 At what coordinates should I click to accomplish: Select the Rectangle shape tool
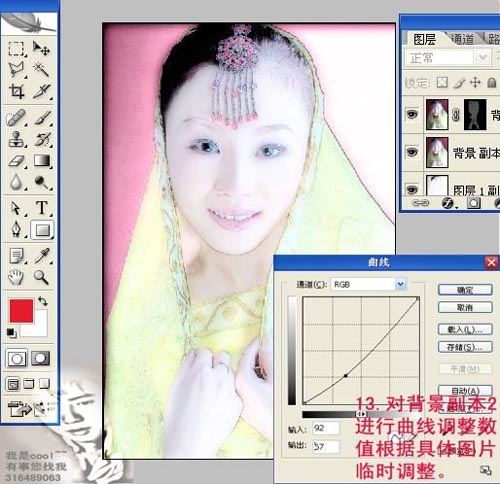coord(42,230)
